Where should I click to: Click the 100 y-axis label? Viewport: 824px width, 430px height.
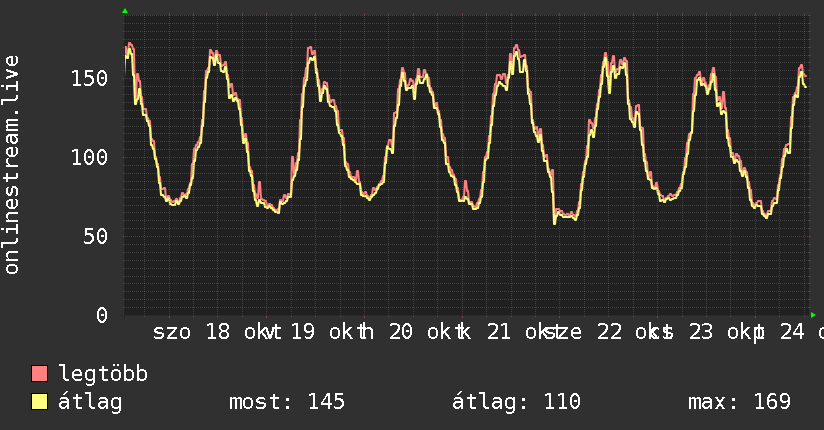[x=89, y=157]
